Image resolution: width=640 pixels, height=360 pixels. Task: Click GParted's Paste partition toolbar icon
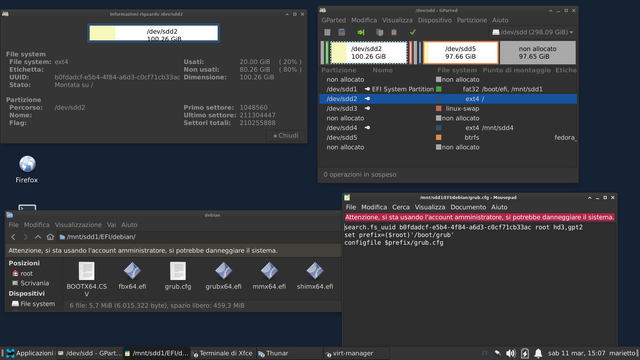(394, 32)
